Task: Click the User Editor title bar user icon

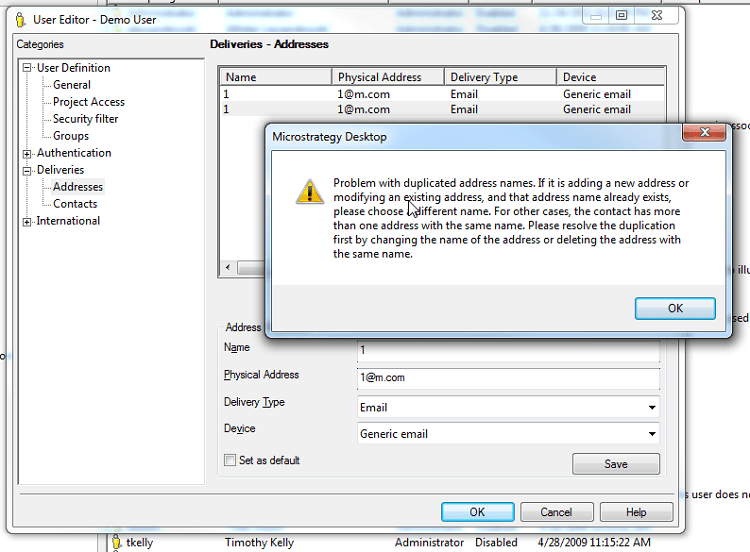Action: (x=20, y=20)
